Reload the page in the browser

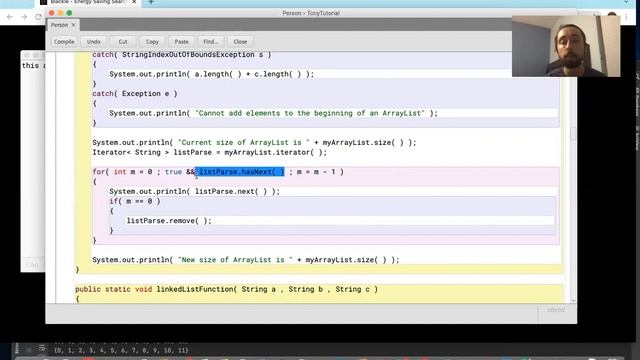38,17
